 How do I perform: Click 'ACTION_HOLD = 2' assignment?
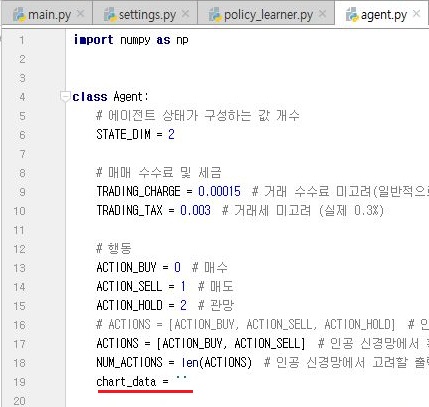tap(141, 305)
